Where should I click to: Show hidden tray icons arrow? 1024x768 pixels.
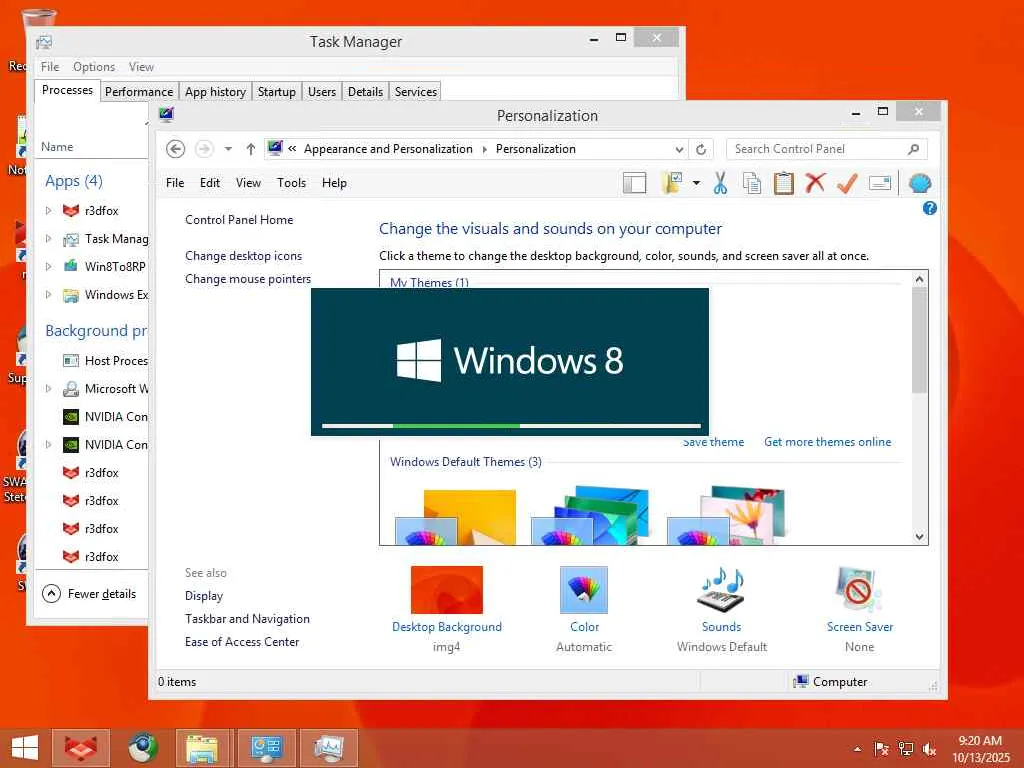pyautogui.click(x=857, y=749)
